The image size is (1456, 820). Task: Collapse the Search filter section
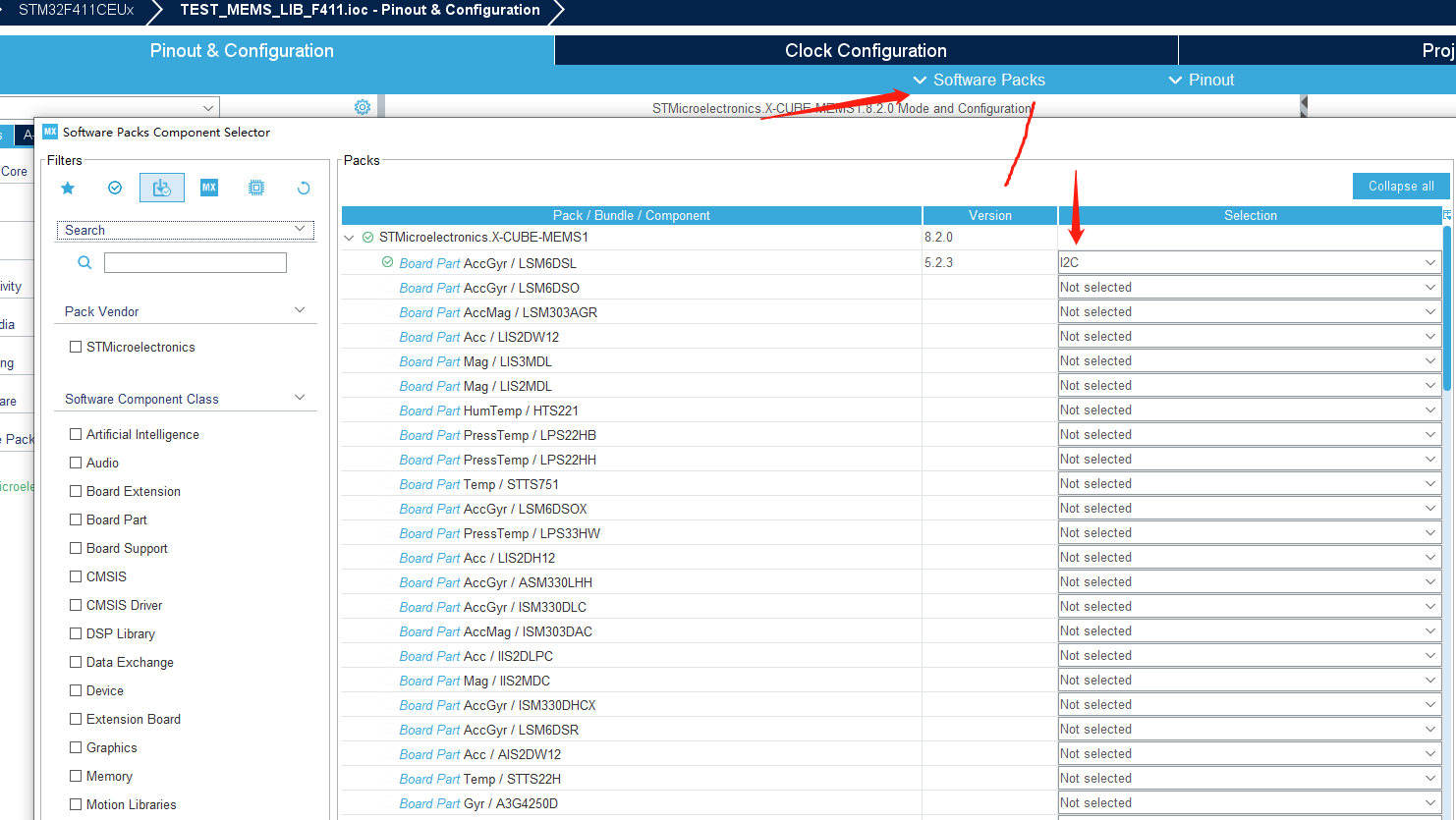(300, 229)
